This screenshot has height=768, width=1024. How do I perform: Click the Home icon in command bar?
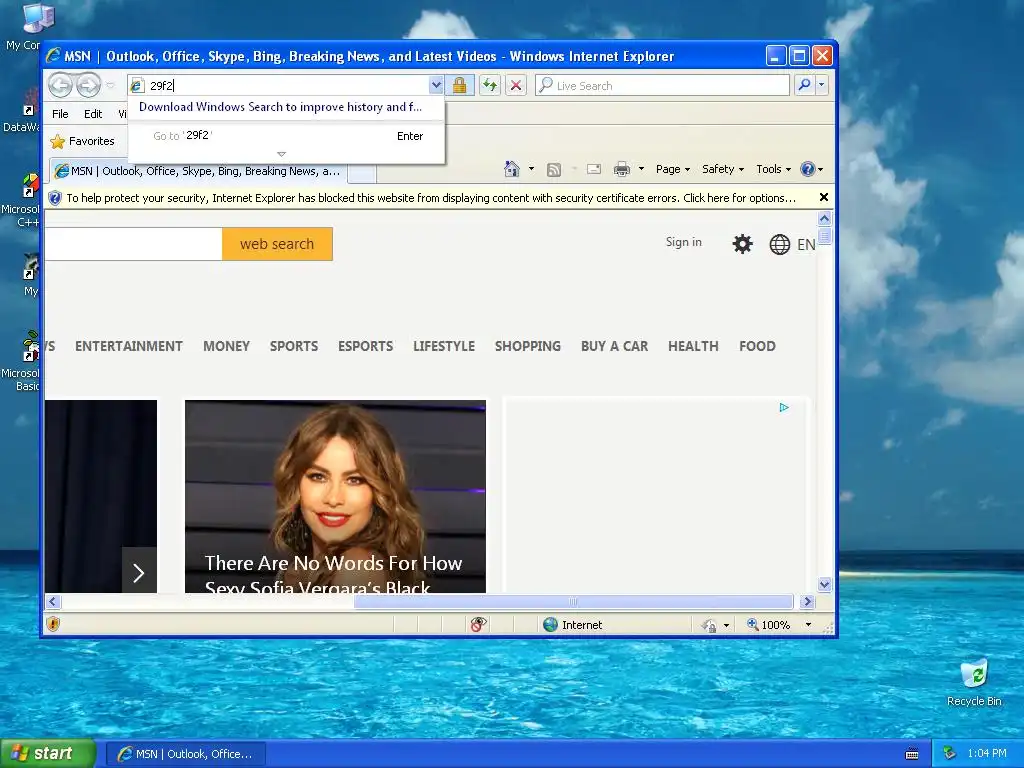512,169
